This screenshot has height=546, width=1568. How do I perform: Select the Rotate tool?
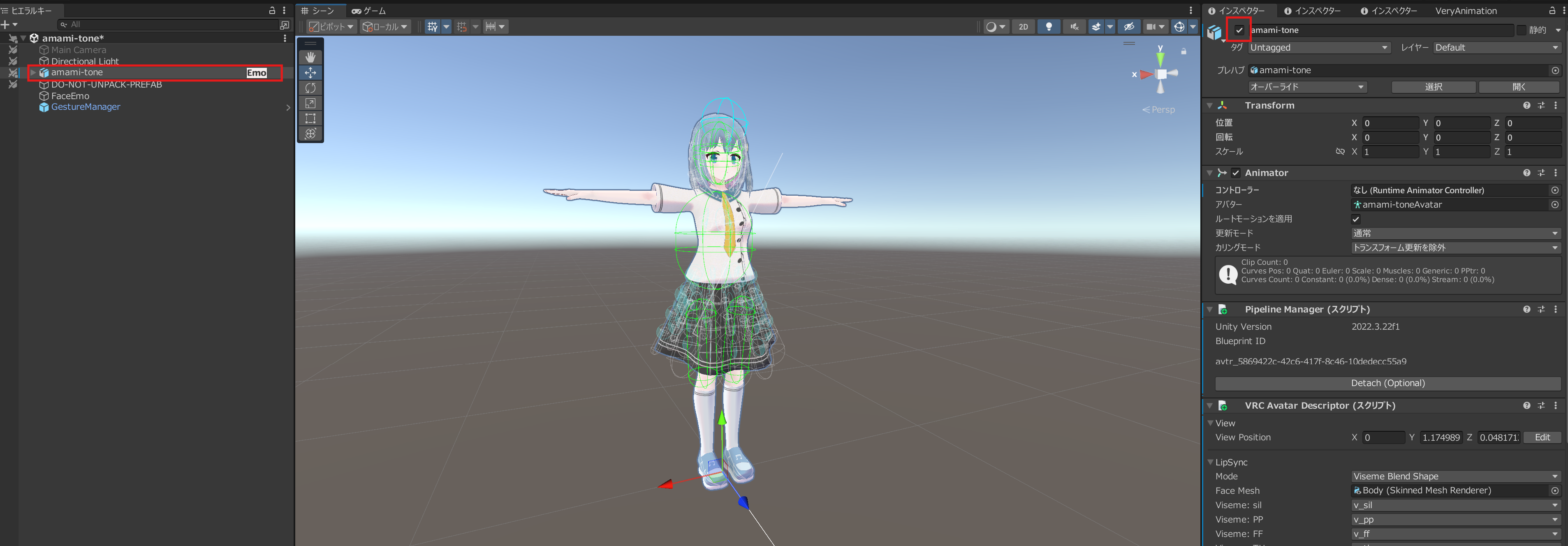click(310, 88)
